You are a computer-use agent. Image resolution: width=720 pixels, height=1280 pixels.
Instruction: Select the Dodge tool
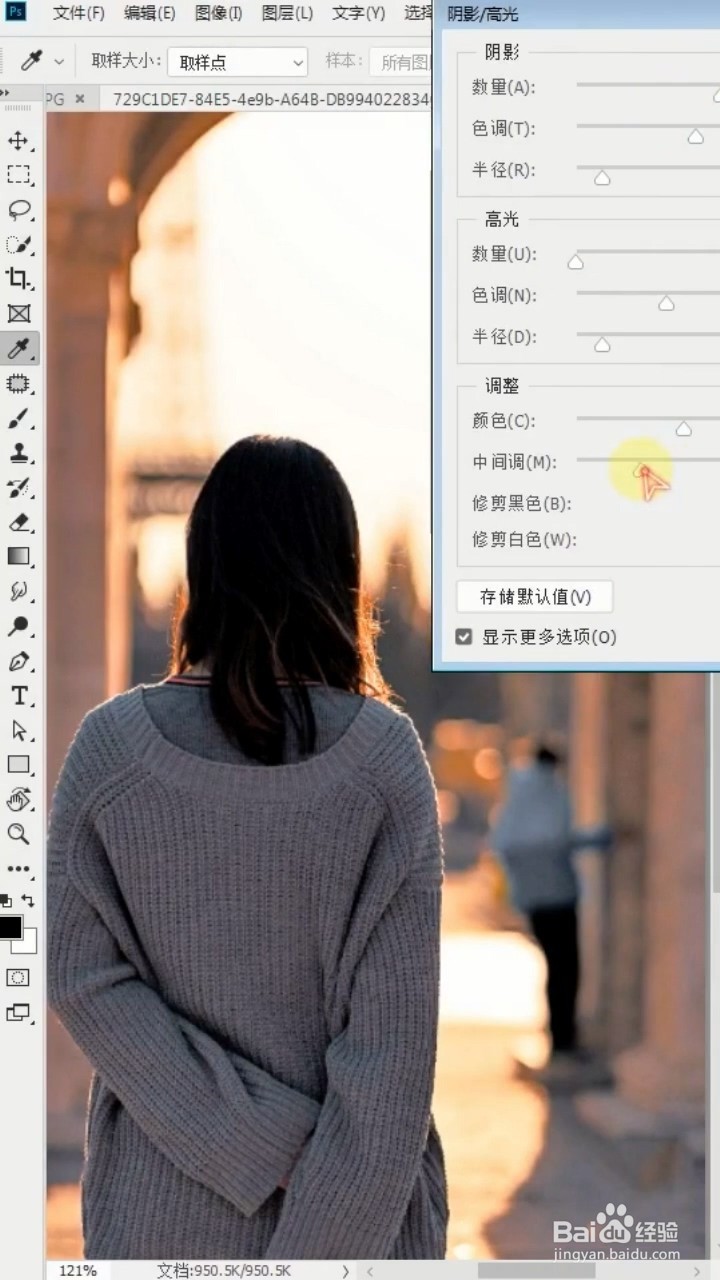tap(18, 626)
